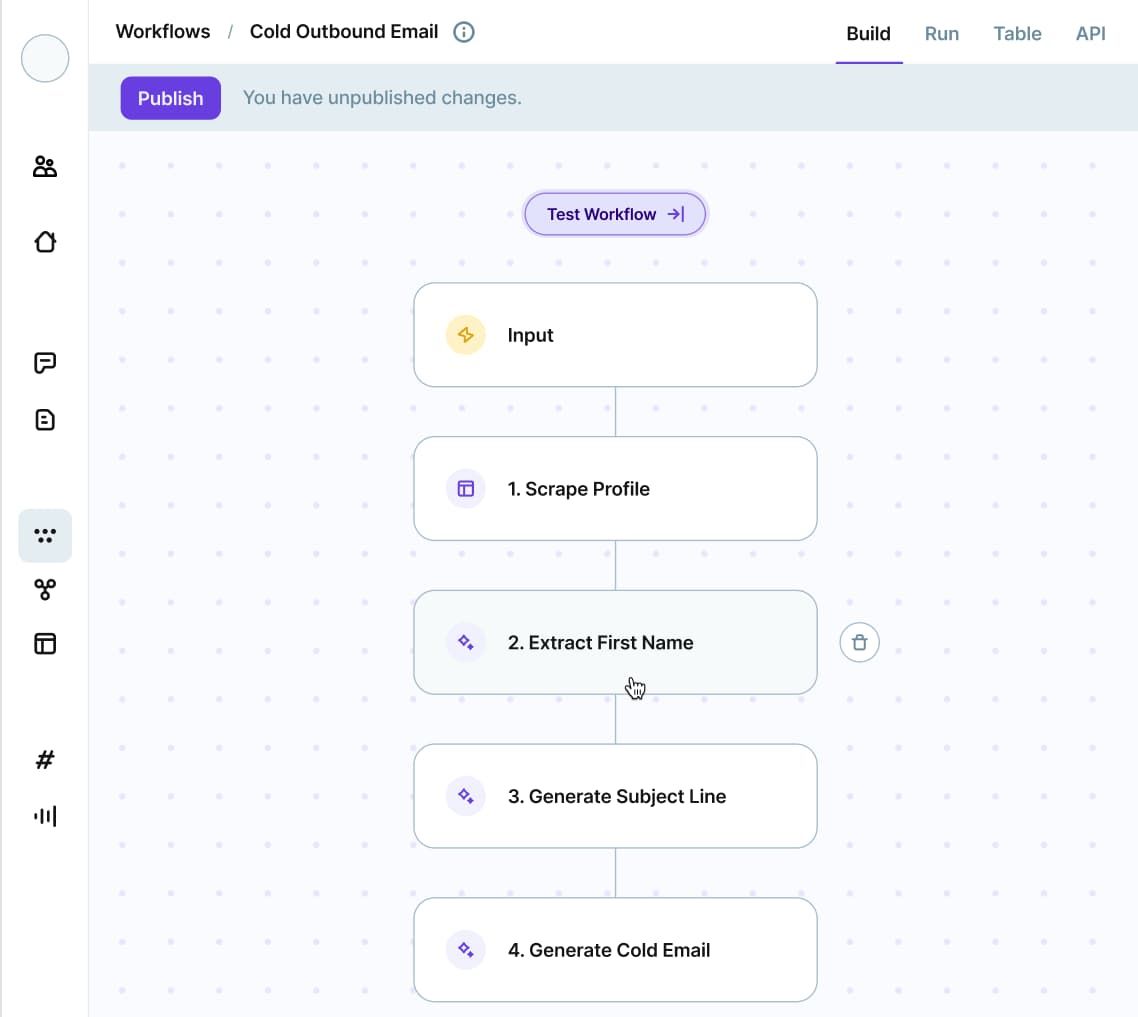
Task: Click the info icon beside Cold Outbound Email
Action: click(x=464, y=32)
